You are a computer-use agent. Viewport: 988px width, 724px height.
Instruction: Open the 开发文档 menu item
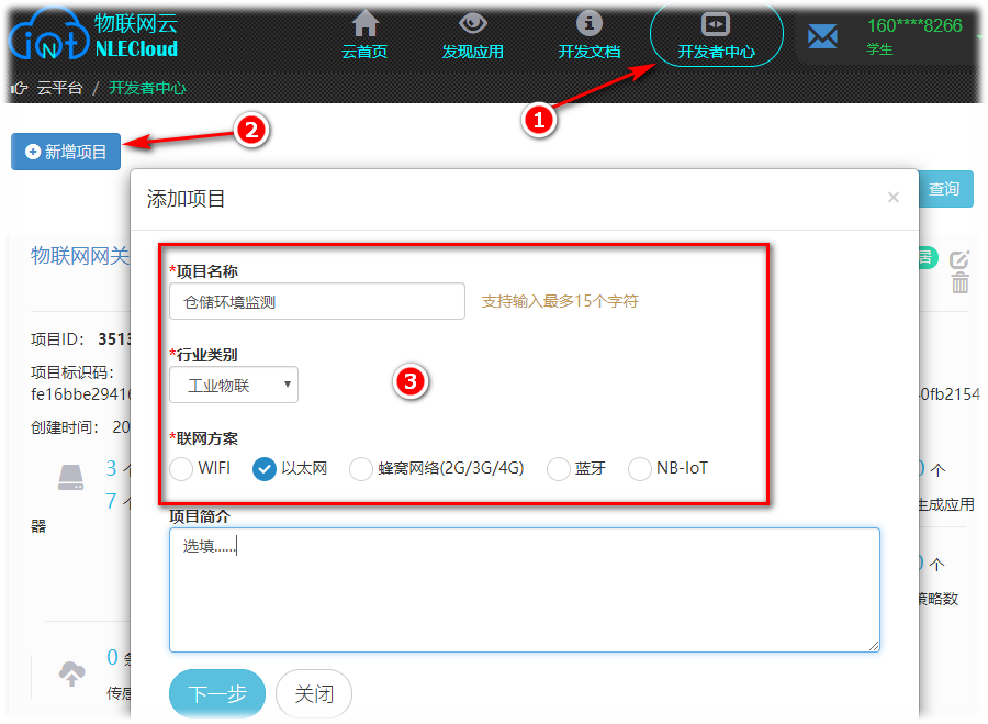coord(589,36)
